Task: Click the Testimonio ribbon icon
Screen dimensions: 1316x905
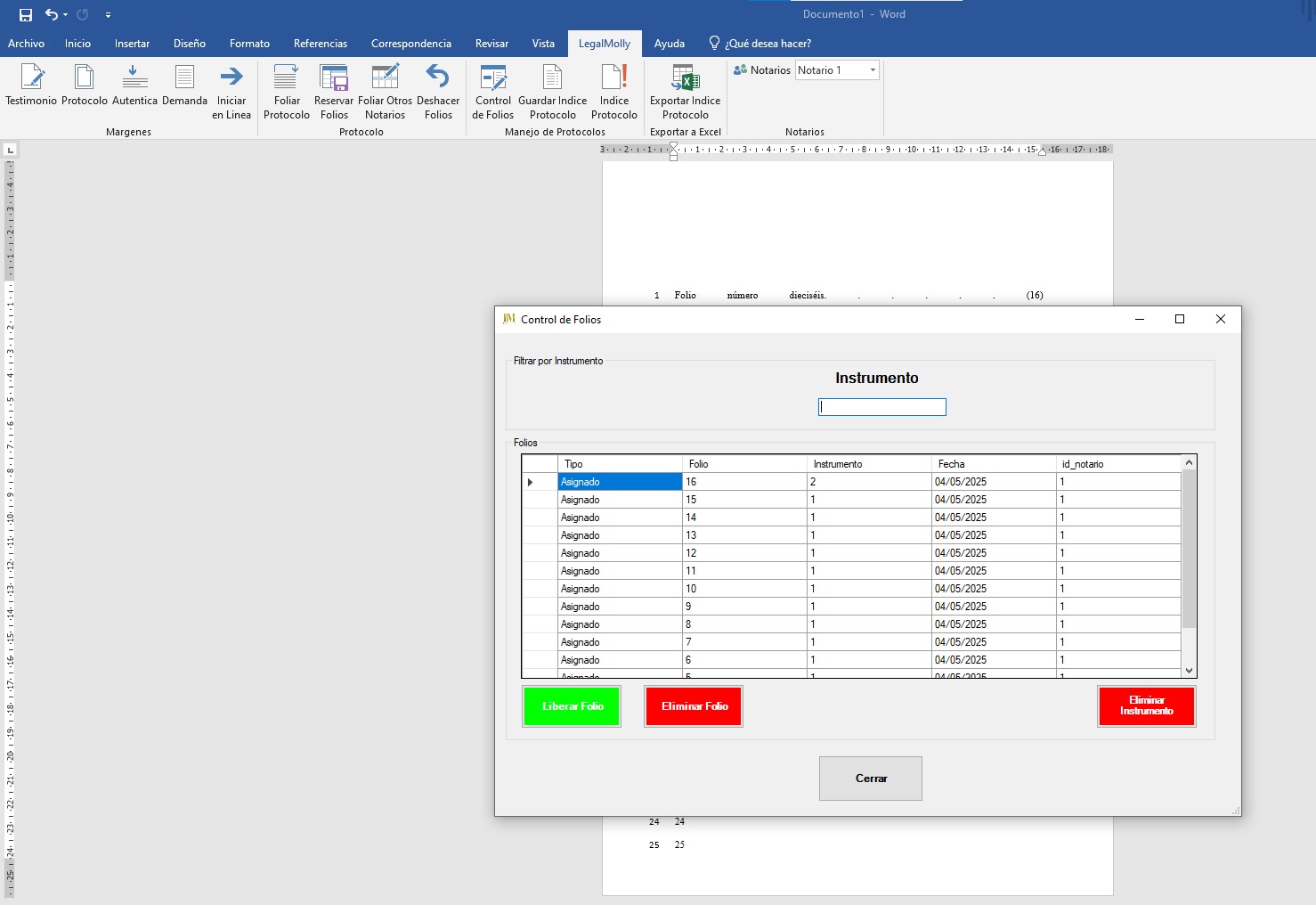Action: [x=32, y=77]
